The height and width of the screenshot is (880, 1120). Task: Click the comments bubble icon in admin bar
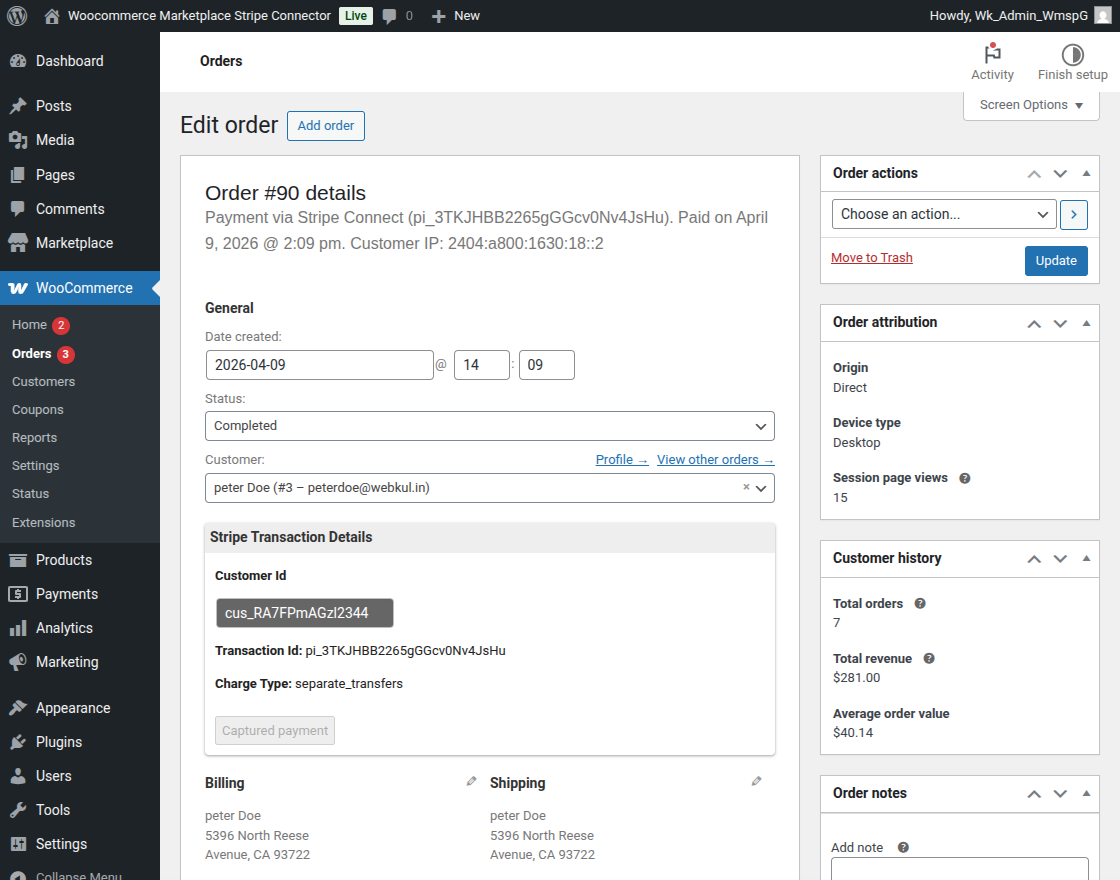(x=389, y=16)
